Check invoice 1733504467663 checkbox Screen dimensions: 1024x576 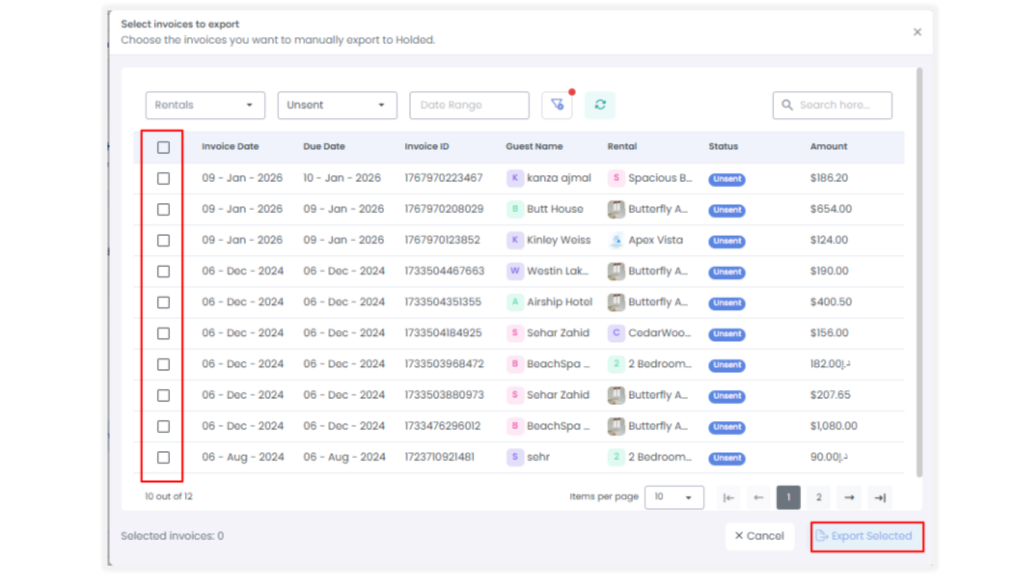pyautogui.click(x=163, y=272)
